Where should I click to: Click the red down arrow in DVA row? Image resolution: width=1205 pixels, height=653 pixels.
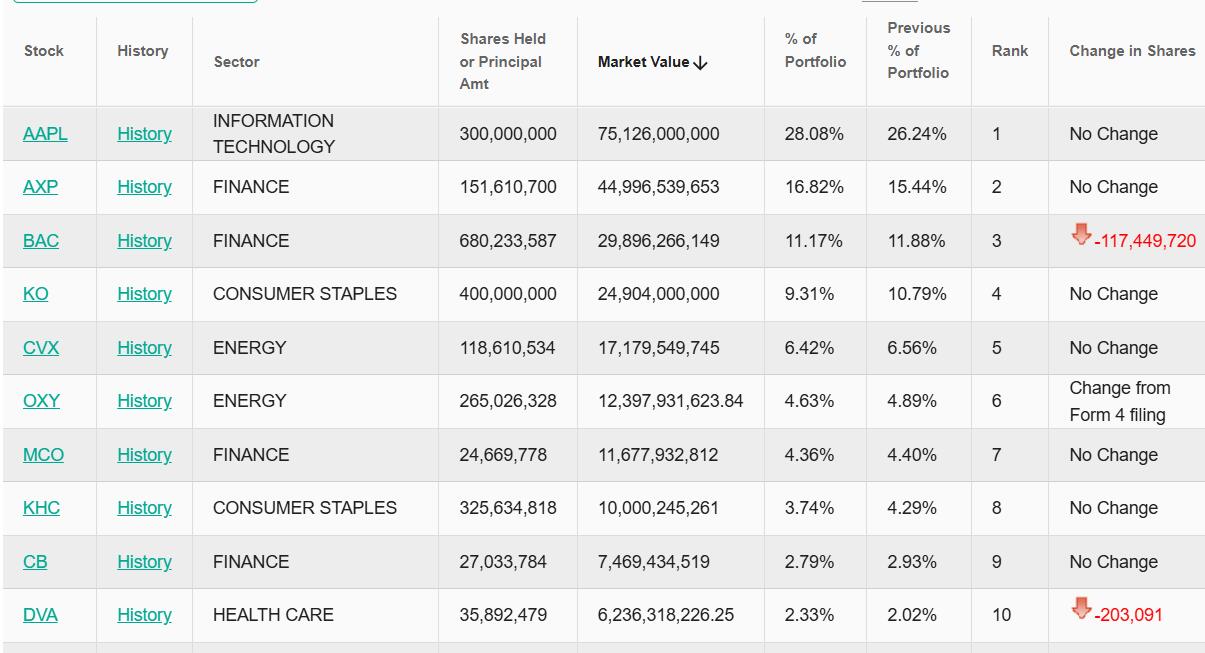click(x=1081, y=609)
